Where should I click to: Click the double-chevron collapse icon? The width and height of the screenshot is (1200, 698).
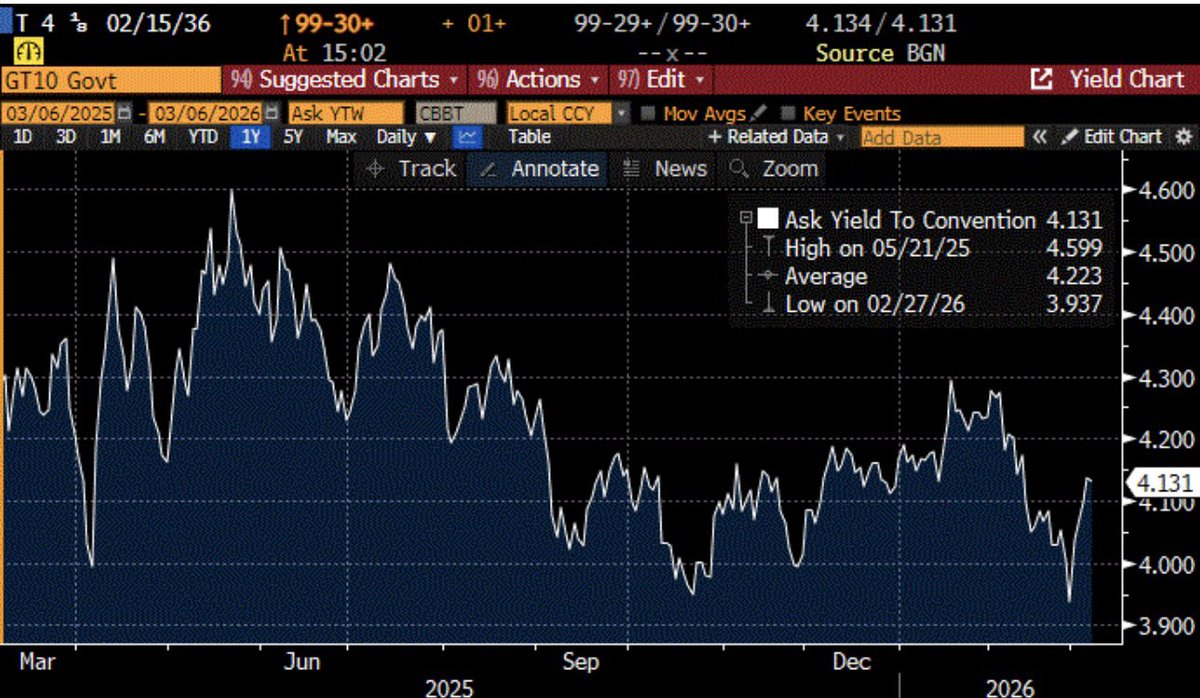tap(1040, 137)
